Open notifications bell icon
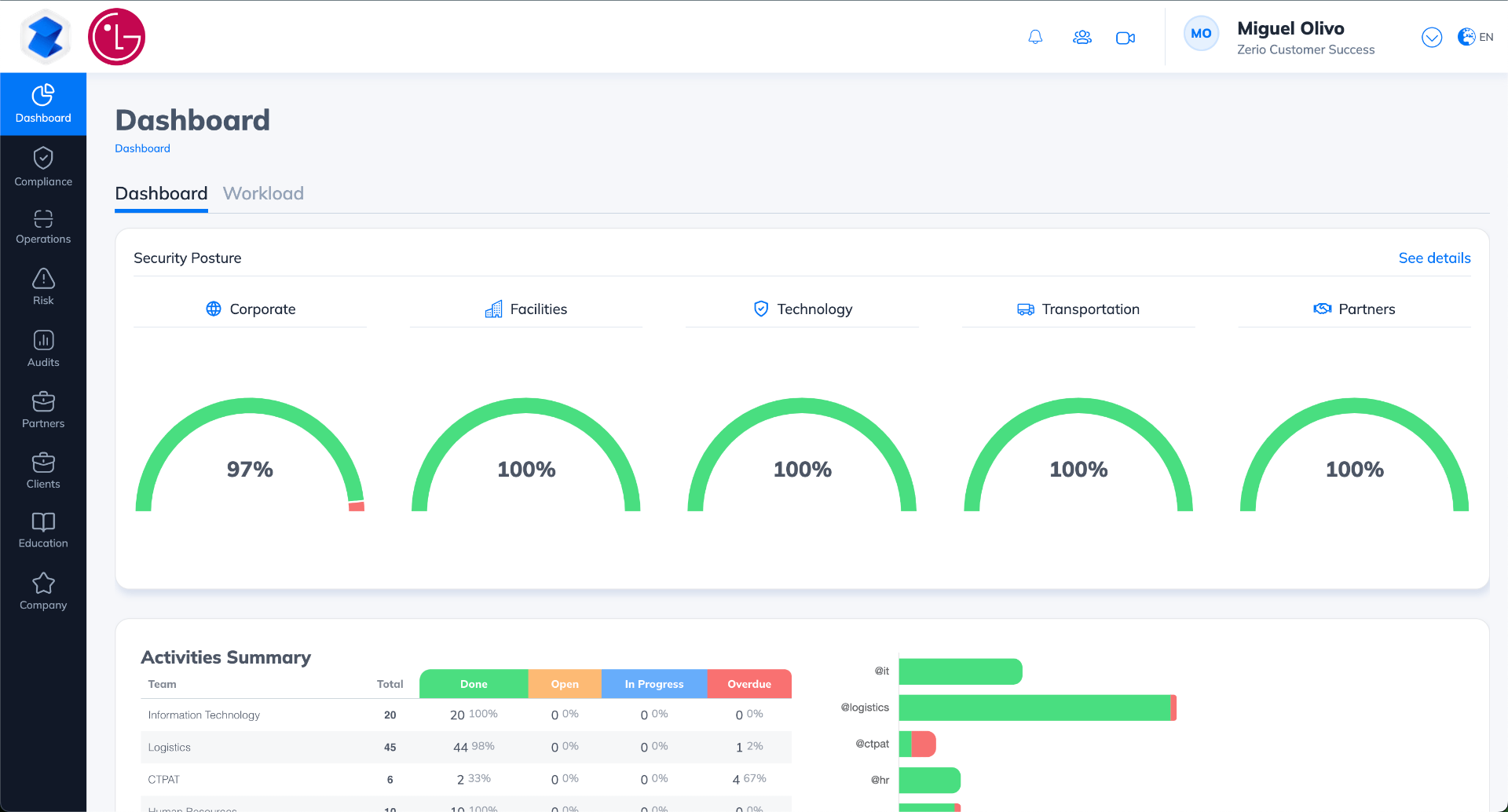Screen dimensions: 1508x812 [x=1035, y=37]
